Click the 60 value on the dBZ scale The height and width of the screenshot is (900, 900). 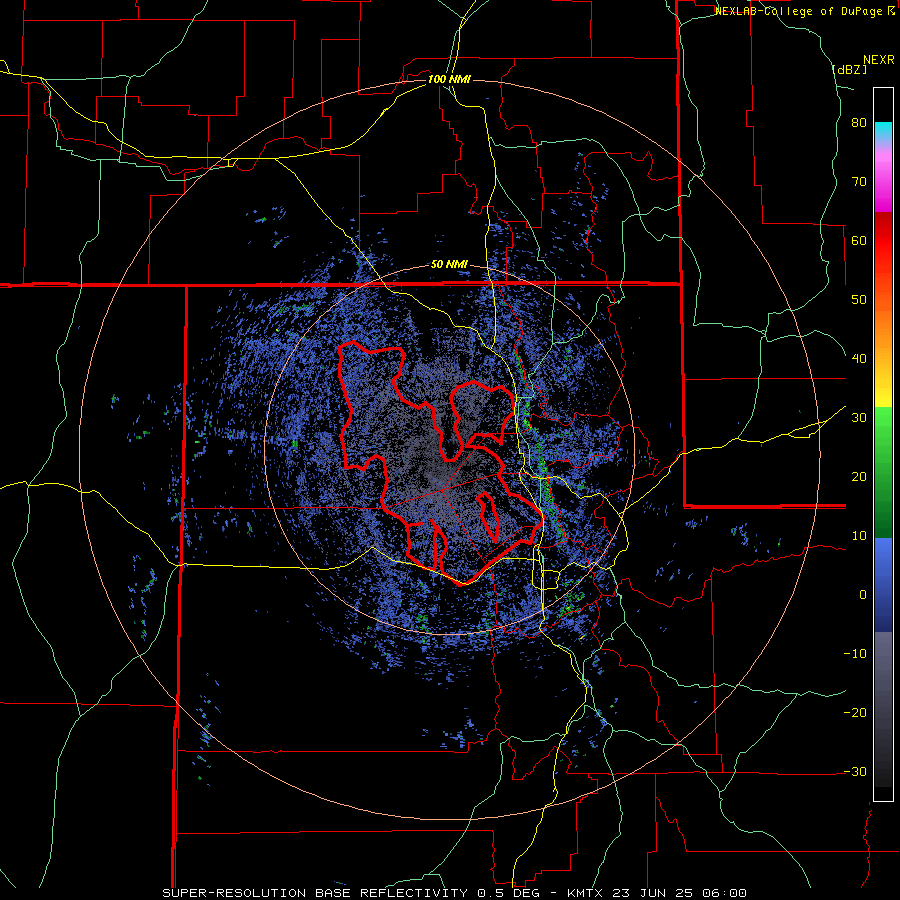tap(859, 240)
